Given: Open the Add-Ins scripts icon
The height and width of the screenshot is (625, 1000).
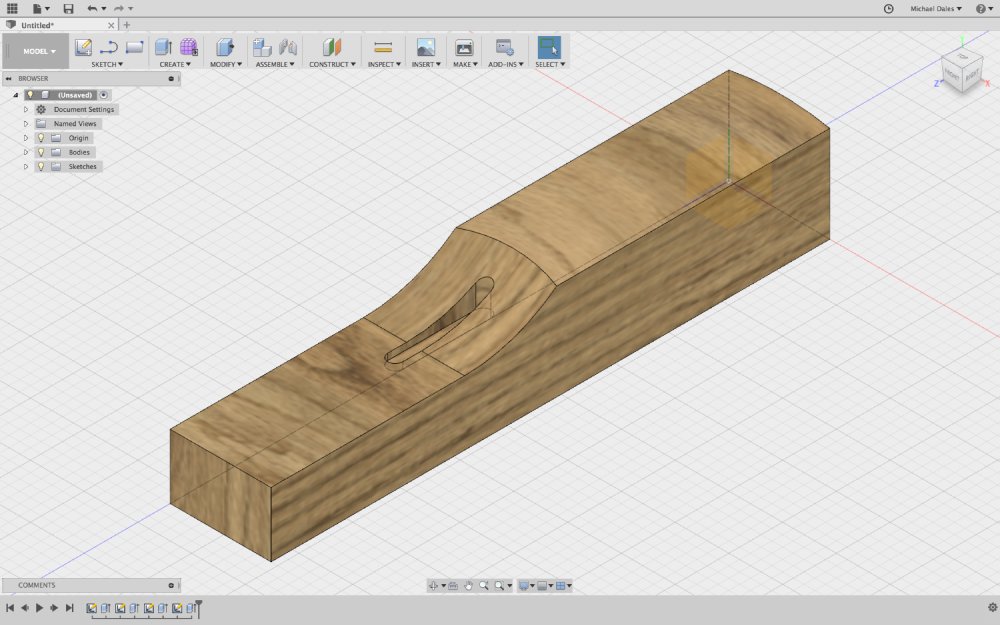Looking at the screenshot, I should 504,47.
